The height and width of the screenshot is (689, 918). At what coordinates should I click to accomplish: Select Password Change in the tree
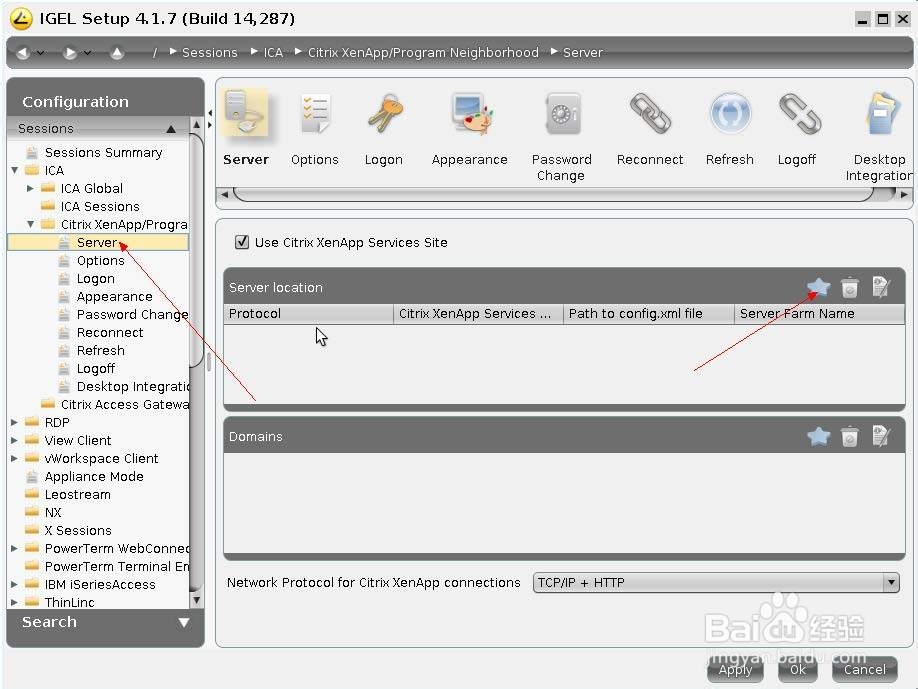click(132, 314)
